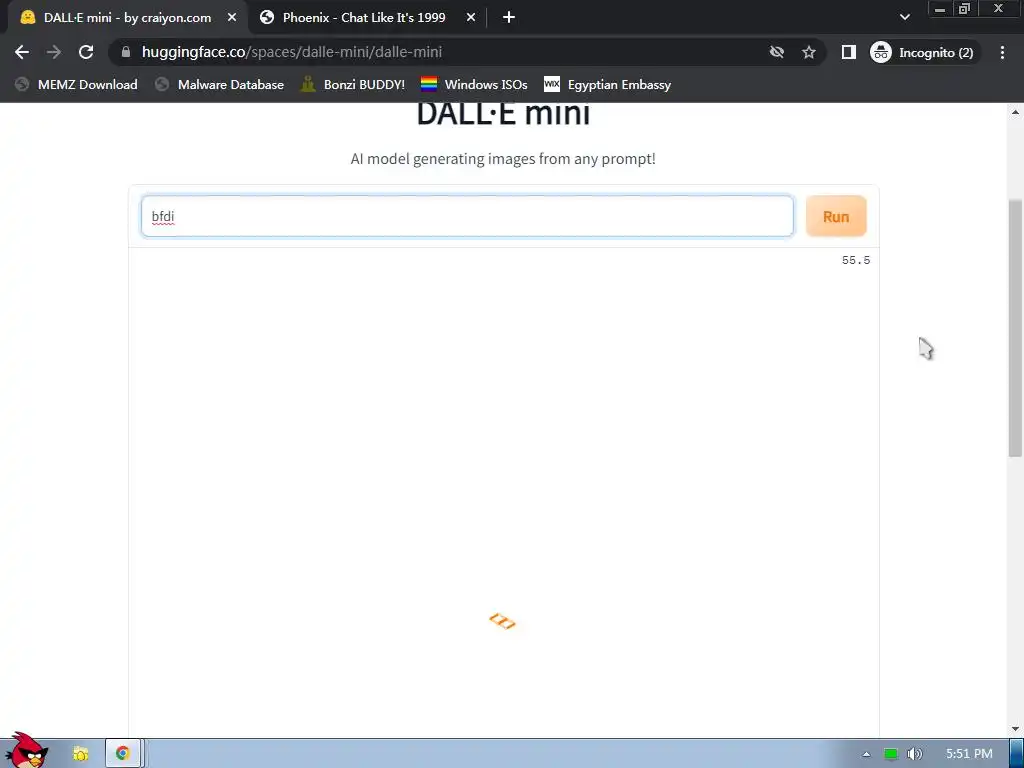This screenshot has height=768, width=1024.
Task: Open the Egyptian Embassy bookmark
Action: (x=608, y=84)
